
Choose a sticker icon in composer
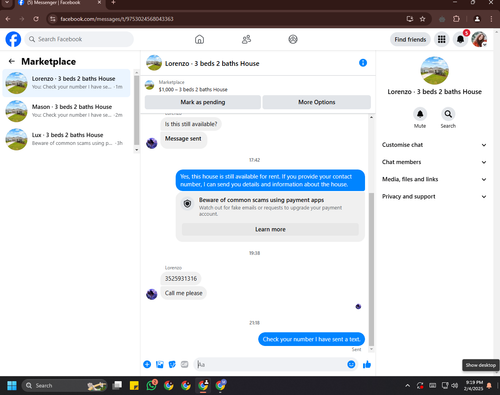tap(172, 364)
